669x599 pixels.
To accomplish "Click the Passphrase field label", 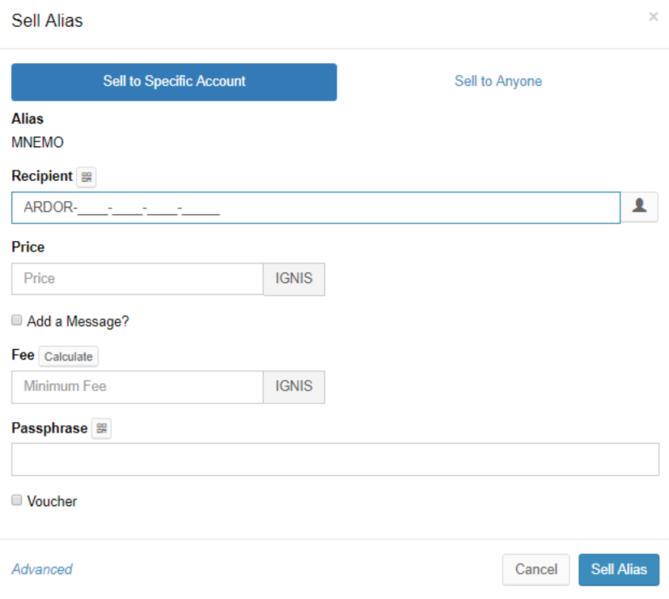I will pos(49,428).
